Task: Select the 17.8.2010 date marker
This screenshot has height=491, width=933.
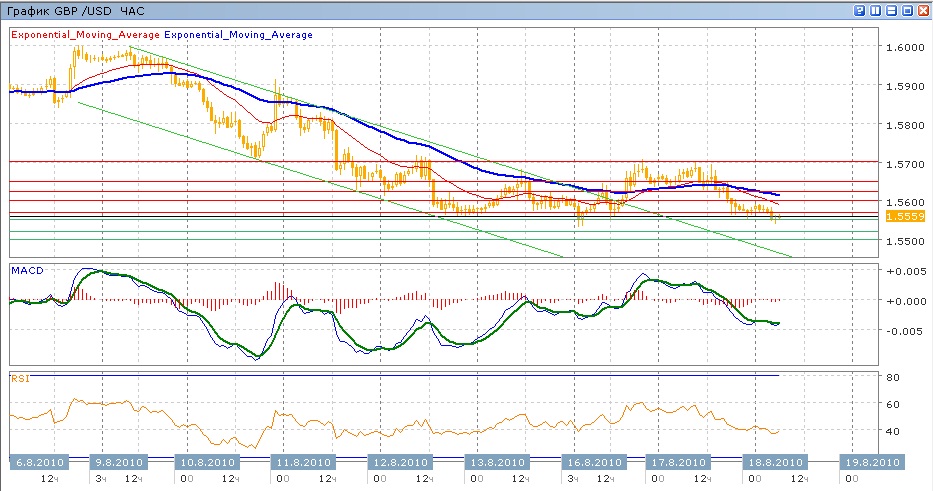Action: click(x=676, y=463)
